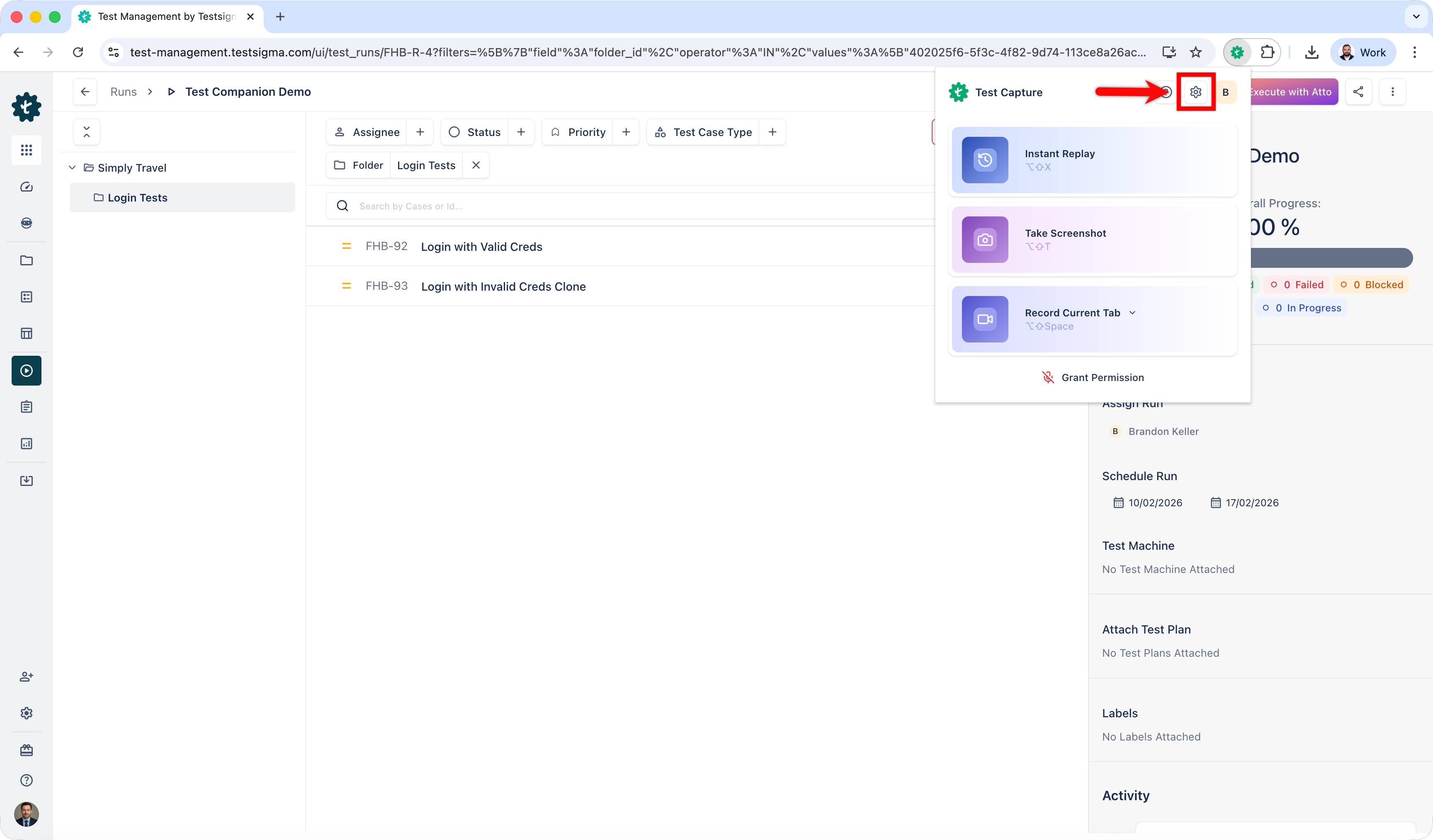The width and height of the screenshot is (1433, 840).
Task: Start recording with Record Current Tab icon
Action: click(x=984, y=319)
